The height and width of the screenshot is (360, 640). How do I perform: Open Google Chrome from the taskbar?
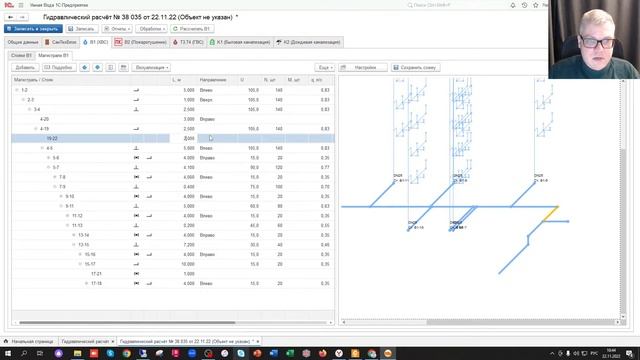pos(127,353)
